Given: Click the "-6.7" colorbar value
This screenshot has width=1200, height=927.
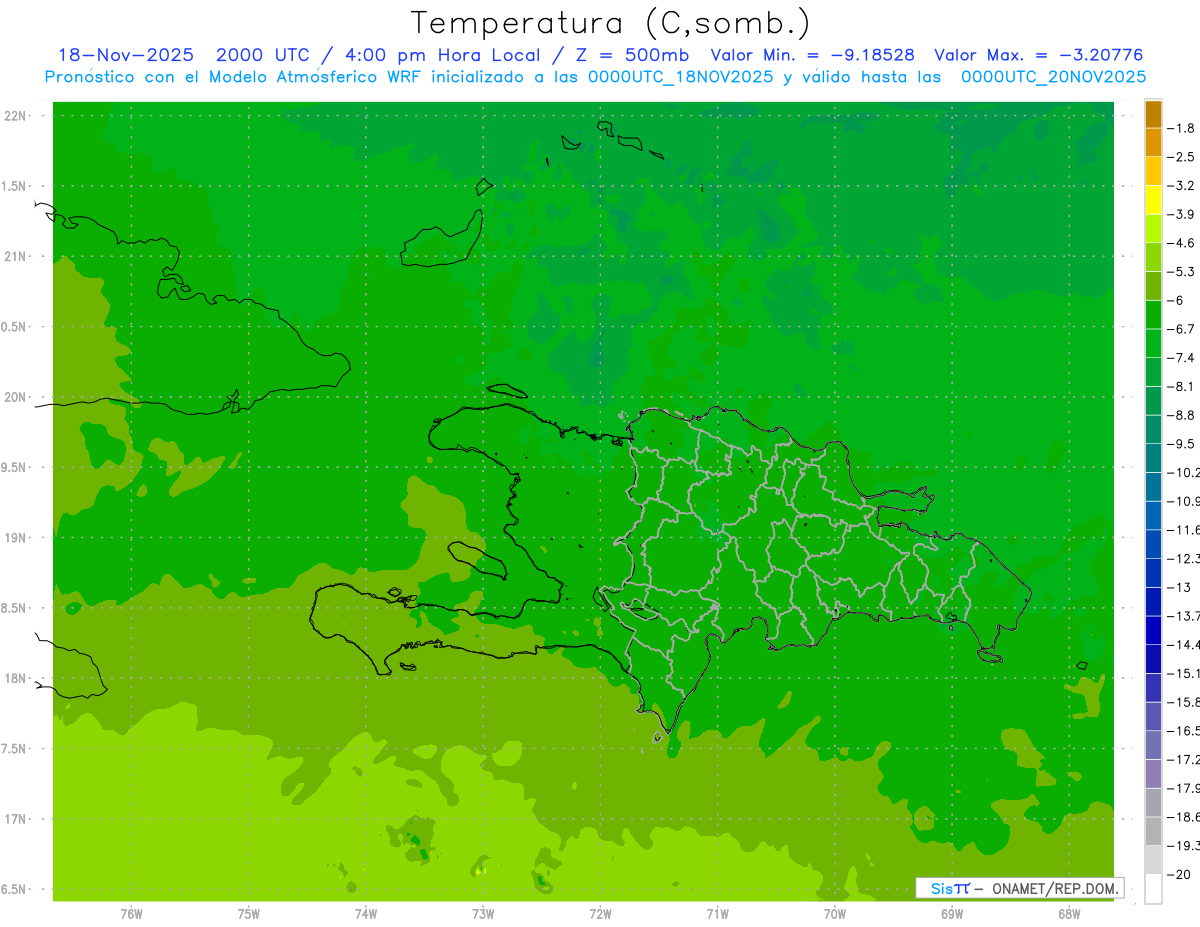Looking at the screenshot, I should (1181, 328).
